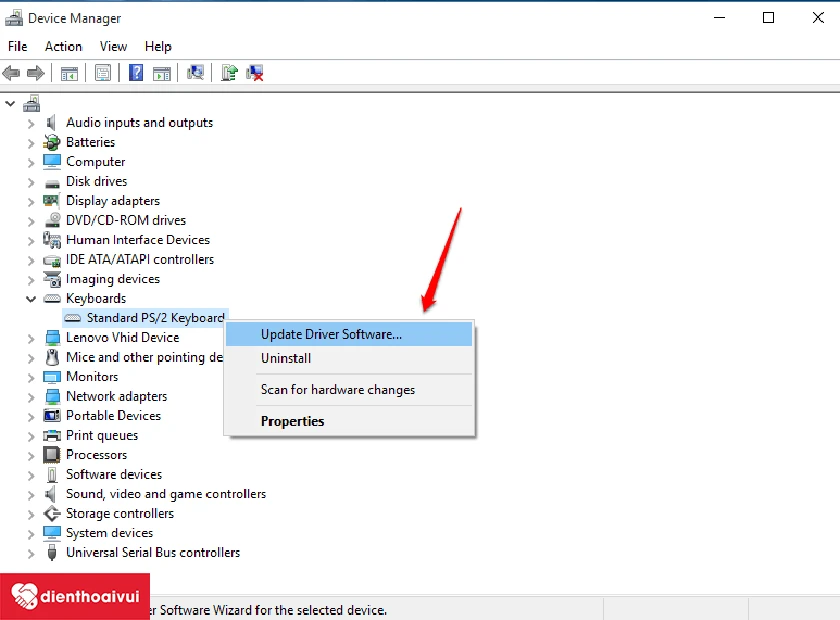The width and height of the screenshot is (840, 620).
Task: Click the Universal Serial Bus controllers icon
Action: pos(52,552)
